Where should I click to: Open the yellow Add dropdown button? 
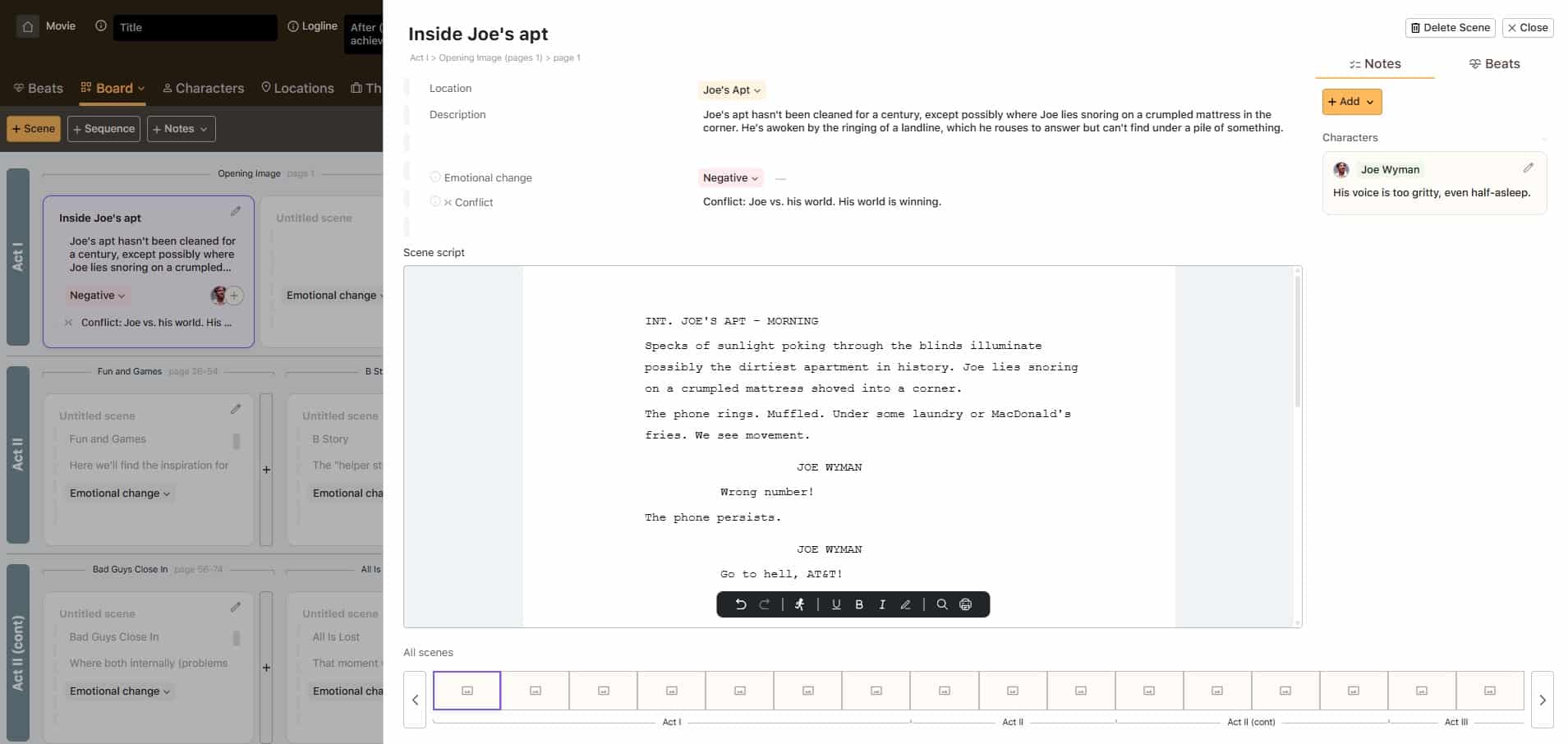[1351, 102]
